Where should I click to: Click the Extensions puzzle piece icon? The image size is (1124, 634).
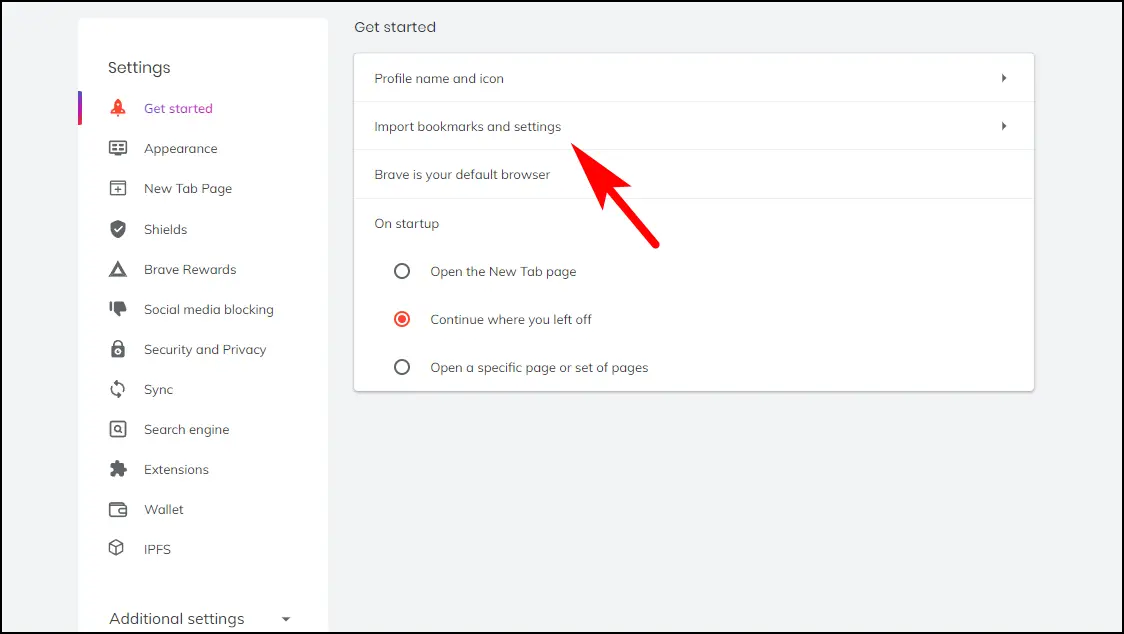(118, 469)
